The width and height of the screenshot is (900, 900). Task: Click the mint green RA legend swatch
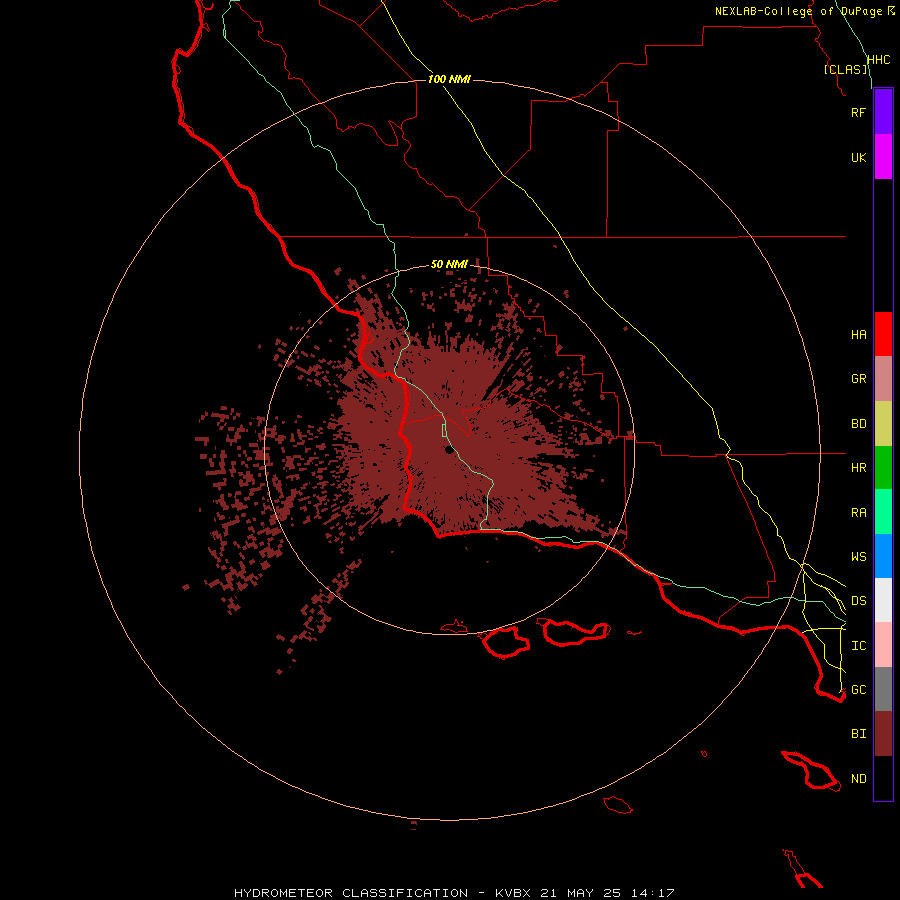pos(883,512)
